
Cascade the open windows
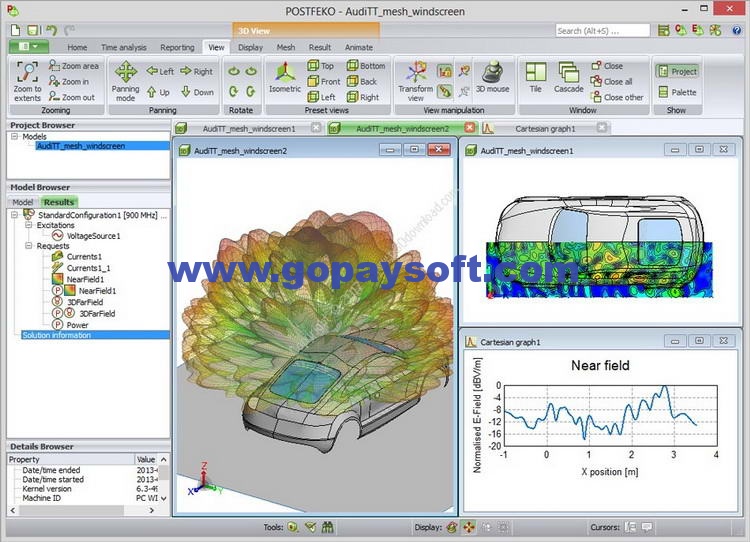569,77
